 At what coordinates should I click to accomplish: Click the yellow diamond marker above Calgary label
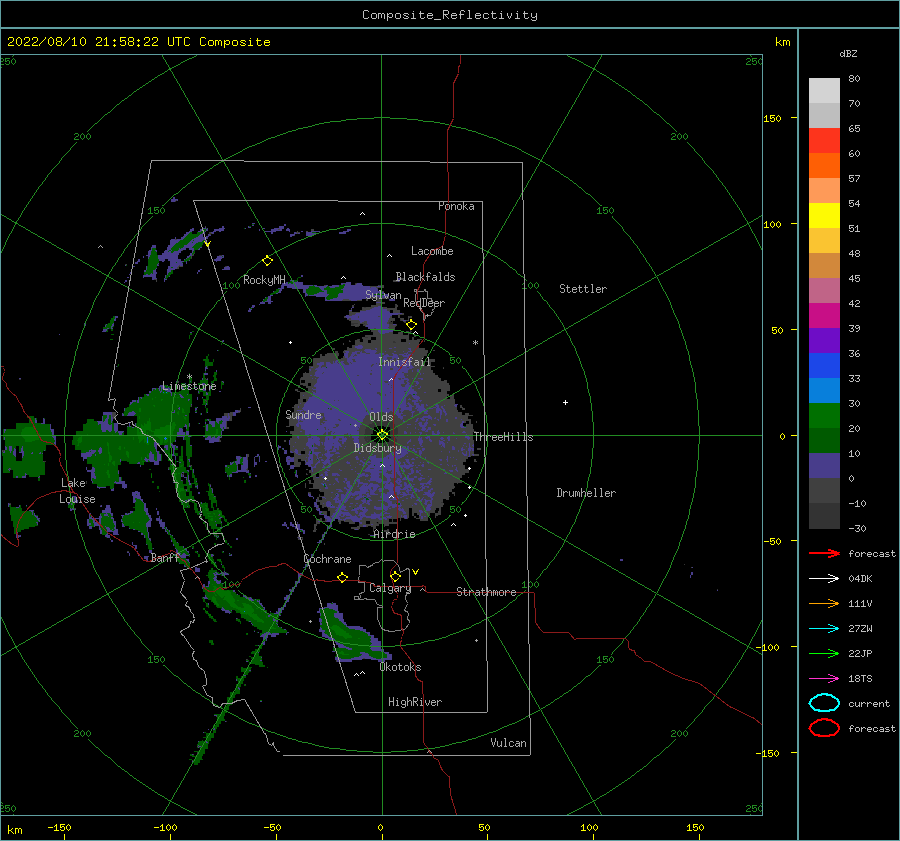pyautogui.click(x=395, y=576)
